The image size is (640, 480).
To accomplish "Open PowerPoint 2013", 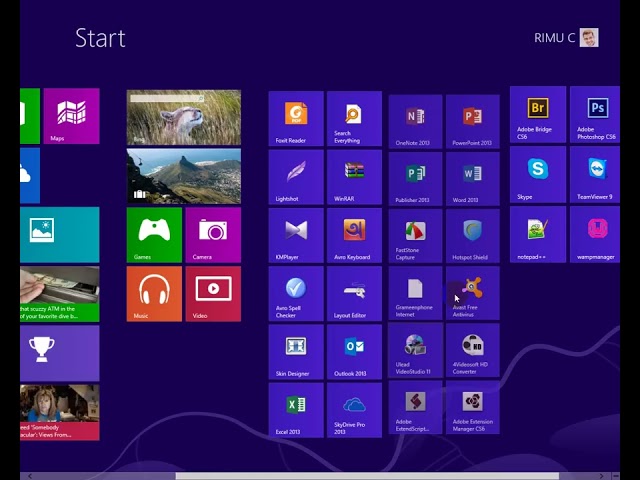I will [x=473, y=122].
